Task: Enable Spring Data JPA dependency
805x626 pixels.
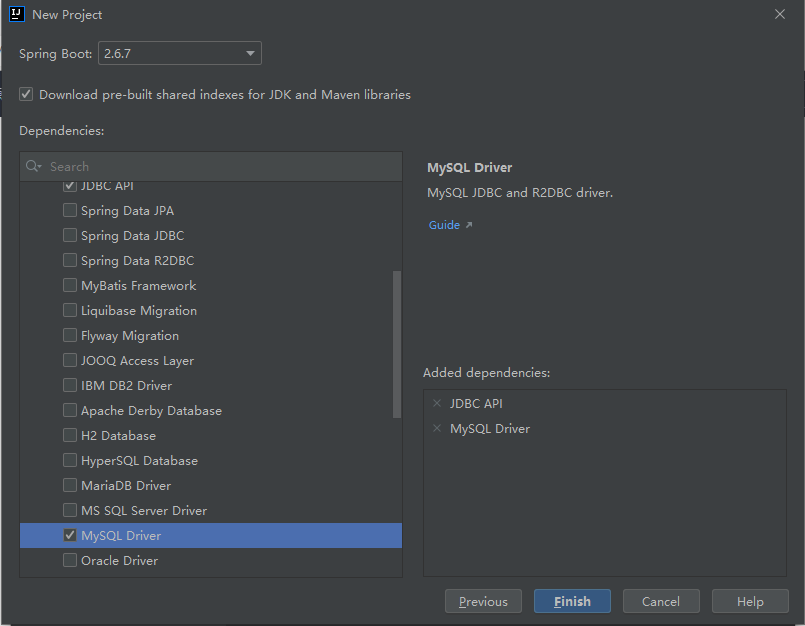Action: pyautogui.click(x=70, y=211)
